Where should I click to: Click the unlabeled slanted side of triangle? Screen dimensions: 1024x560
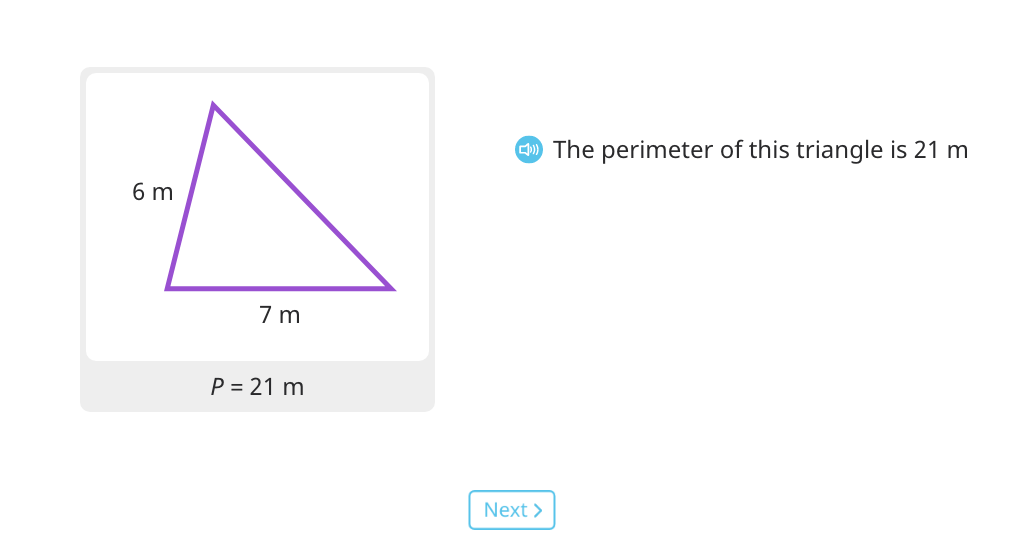click(302, 196)
